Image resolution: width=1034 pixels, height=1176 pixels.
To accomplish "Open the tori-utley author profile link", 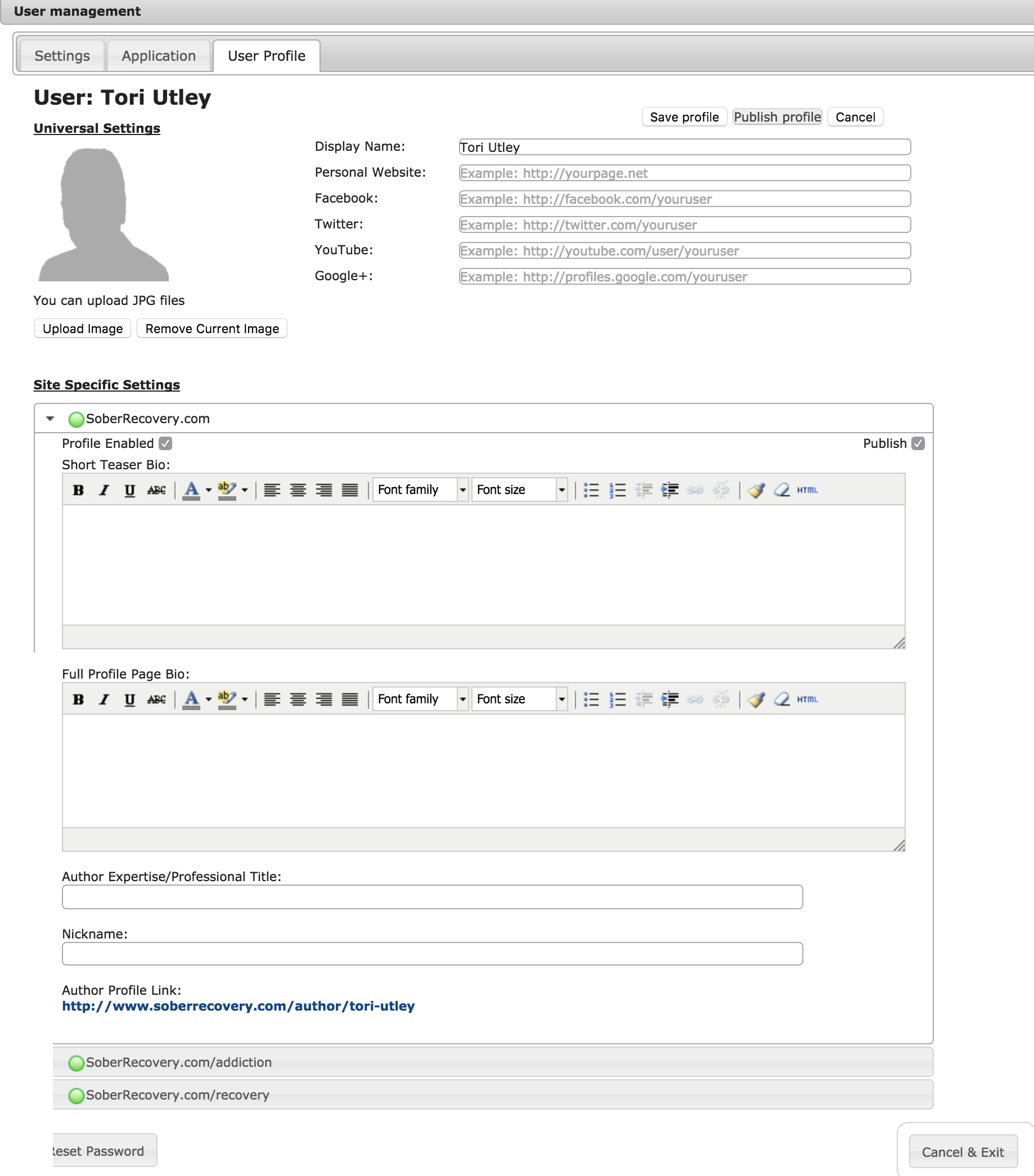I will click(x=238, y=1006).
